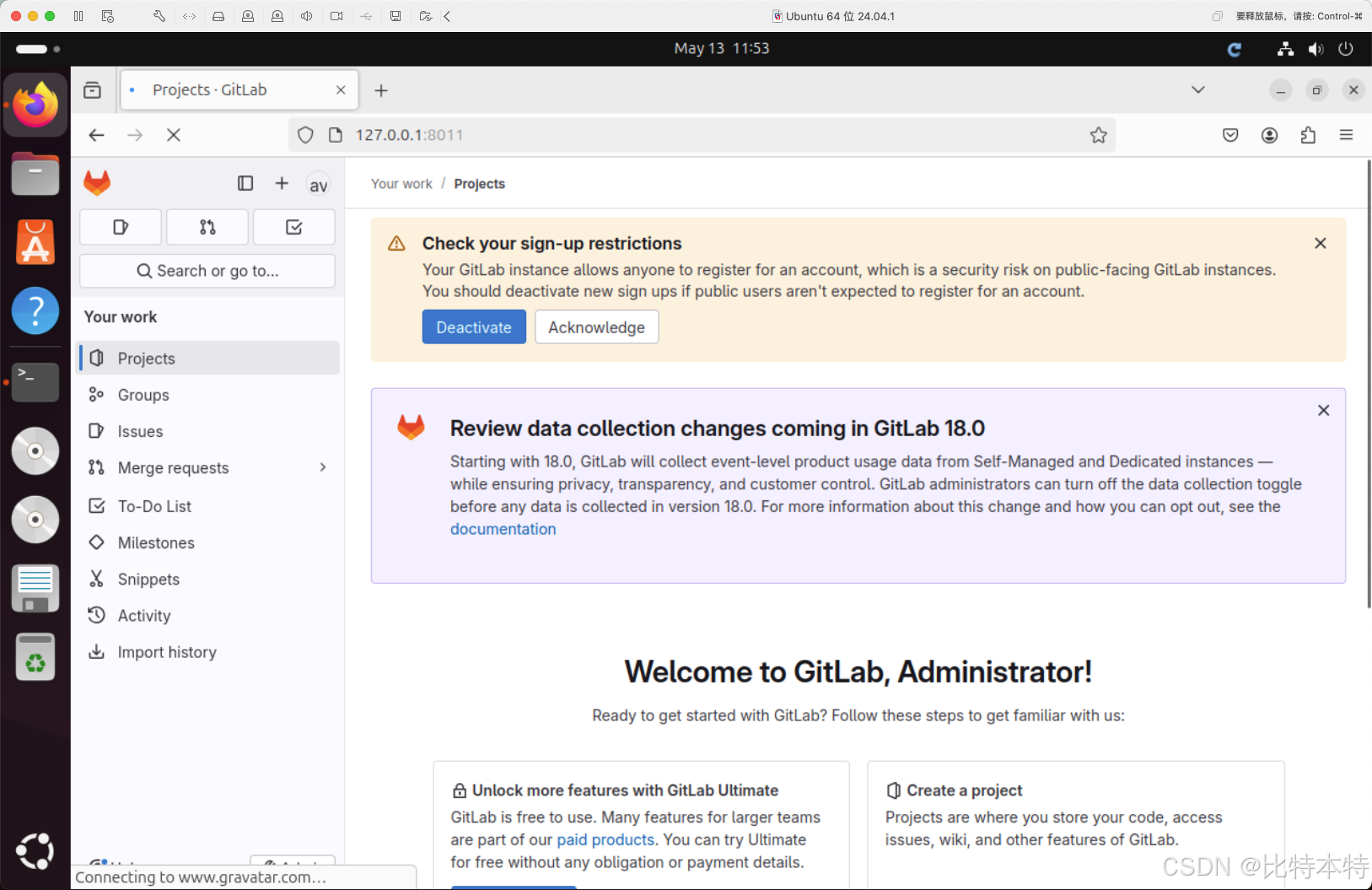The width and height of the screenshot is (1372, 890).
Task: Open assigned issues shortcut button
Action: pos(121,227)
